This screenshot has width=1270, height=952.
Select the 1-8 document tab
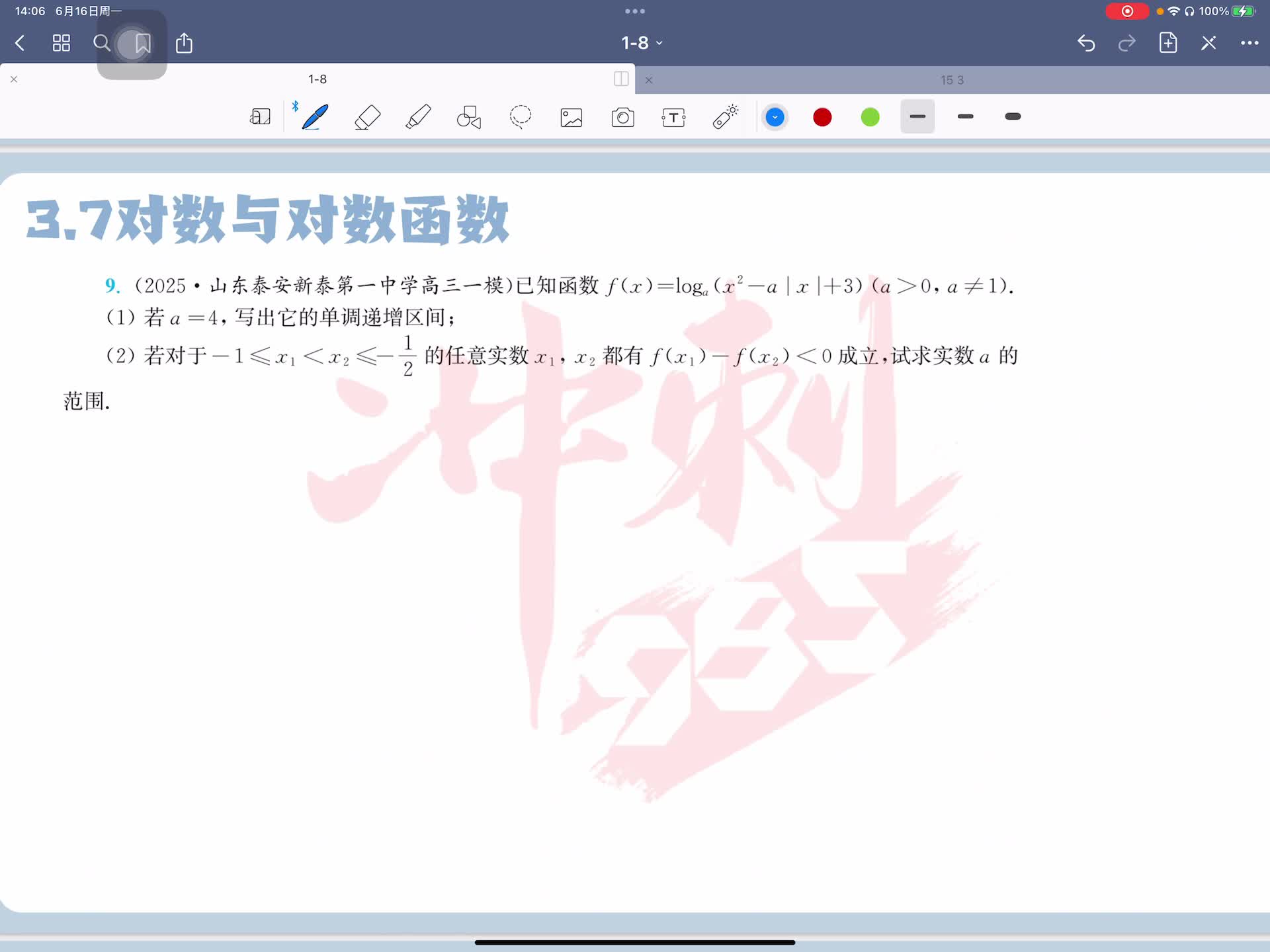(x=317, y=79)
